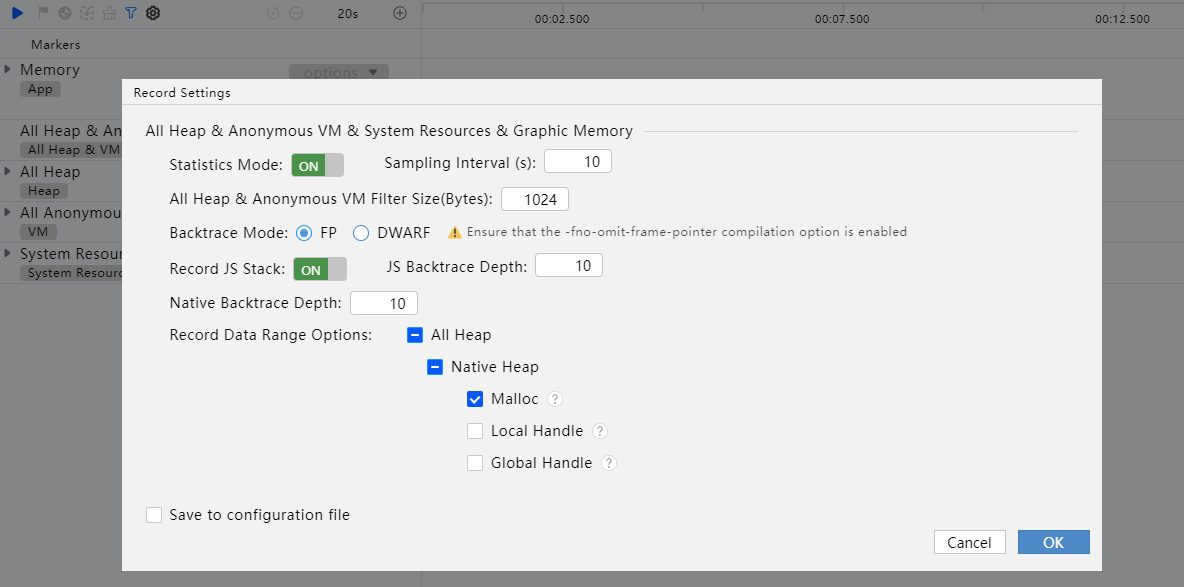Click the blue filter funnel icon
Image resolution: width=1184 pixels, height=587 pixels.
[131, 13]
